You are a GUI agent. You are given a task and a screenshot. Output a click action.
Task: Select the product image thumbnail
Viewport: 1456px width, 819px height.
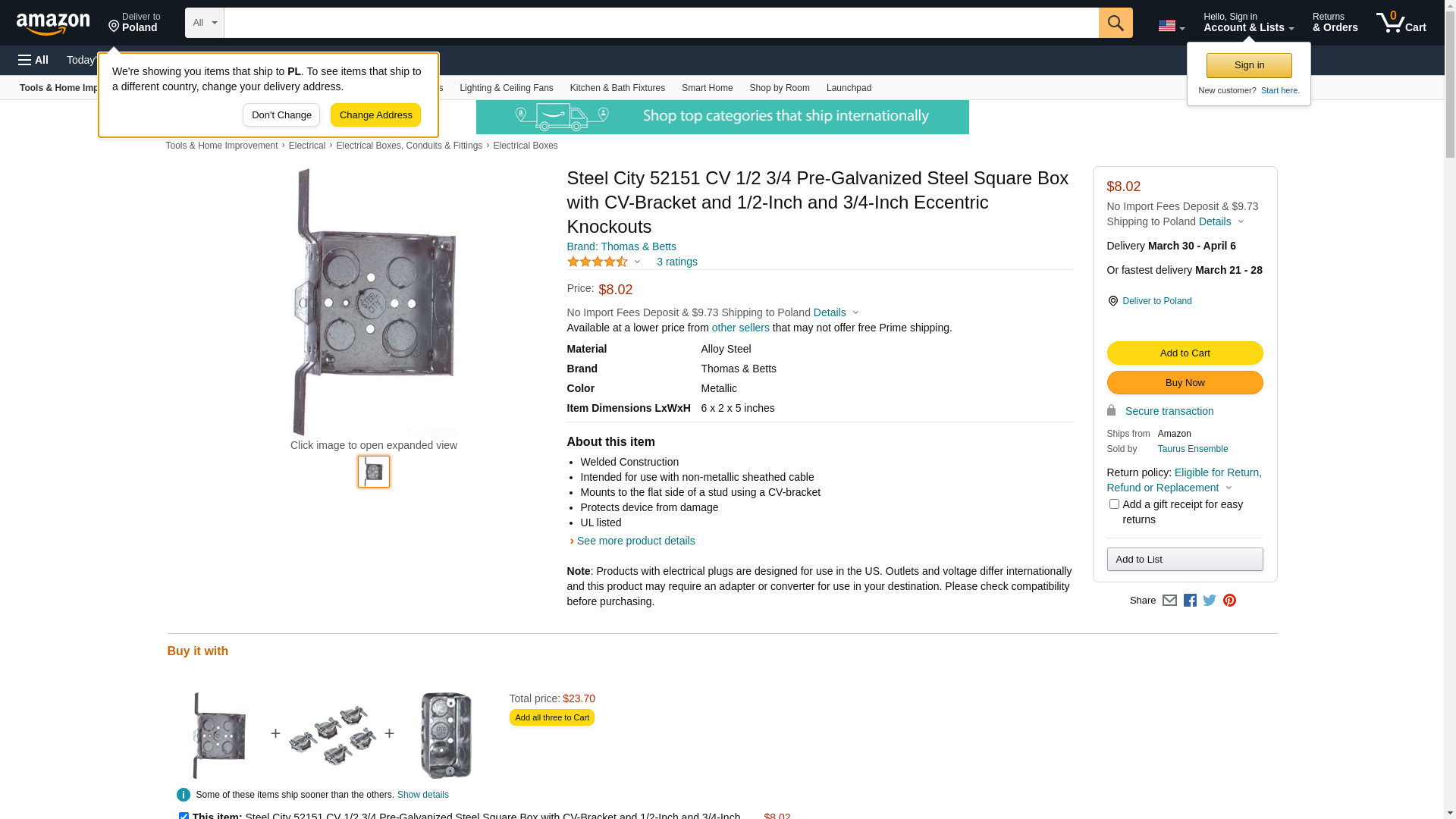click(374, 472)
